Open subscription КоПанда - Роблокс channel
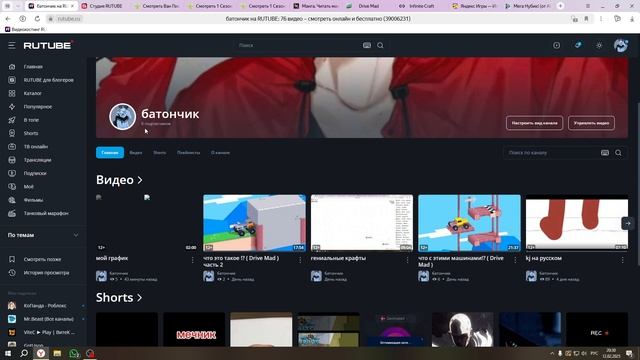Screen dimensions: 640x360 pos(44,306)
